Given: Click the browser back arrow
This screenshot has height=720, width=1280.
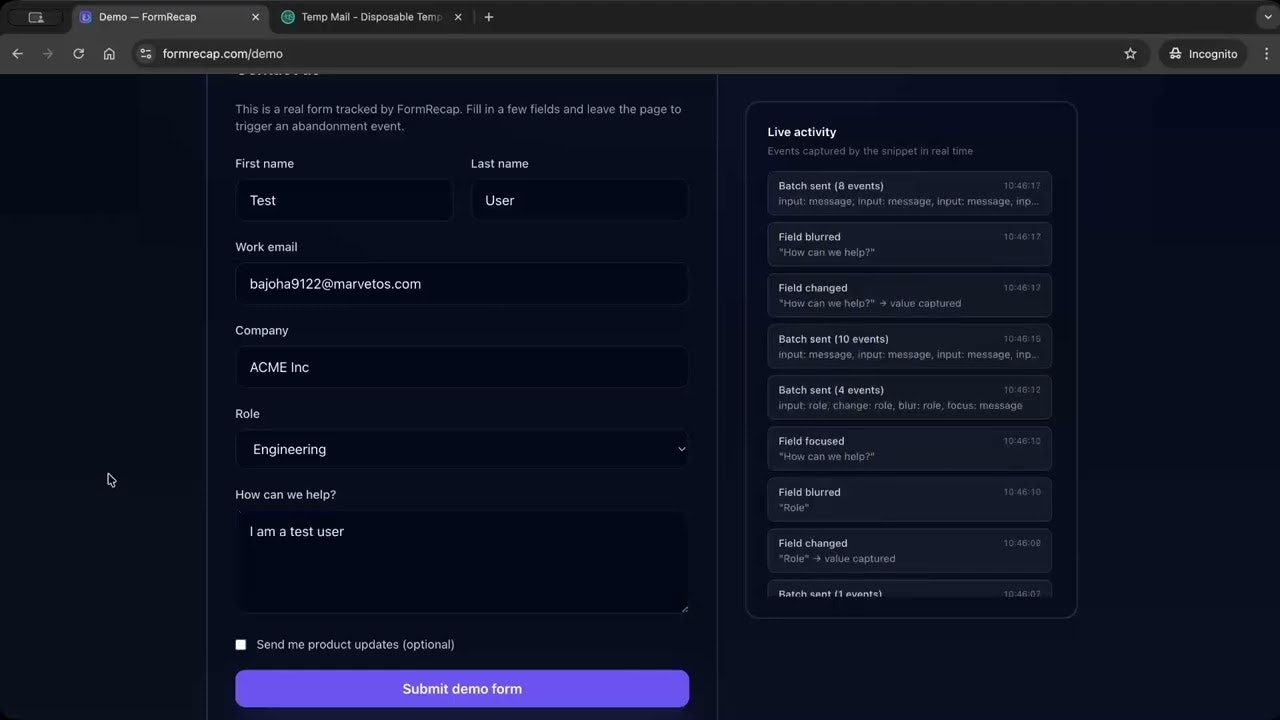Looking at the screenshot, I should pos(17,54).
